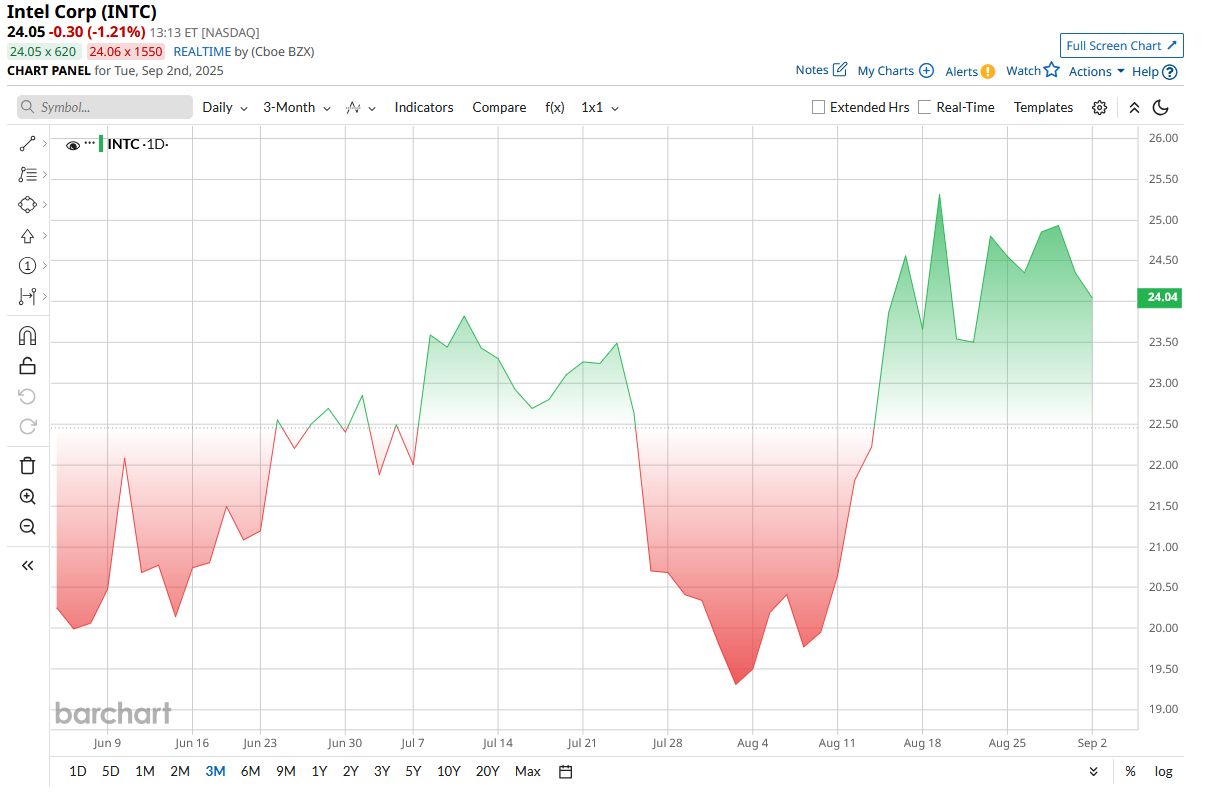Delete drawings with the trash icon
This screenshot has height=810, width=1205.
[27, 465]
